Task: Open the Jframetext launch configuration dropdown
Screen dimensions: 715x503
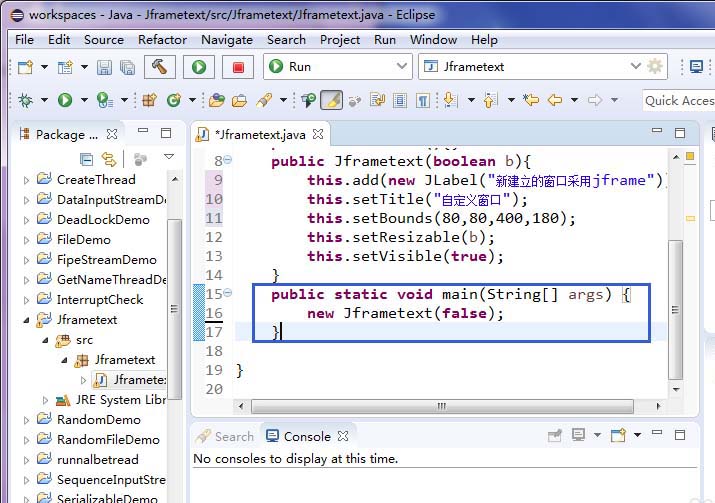Action: (x=634, y=67)
